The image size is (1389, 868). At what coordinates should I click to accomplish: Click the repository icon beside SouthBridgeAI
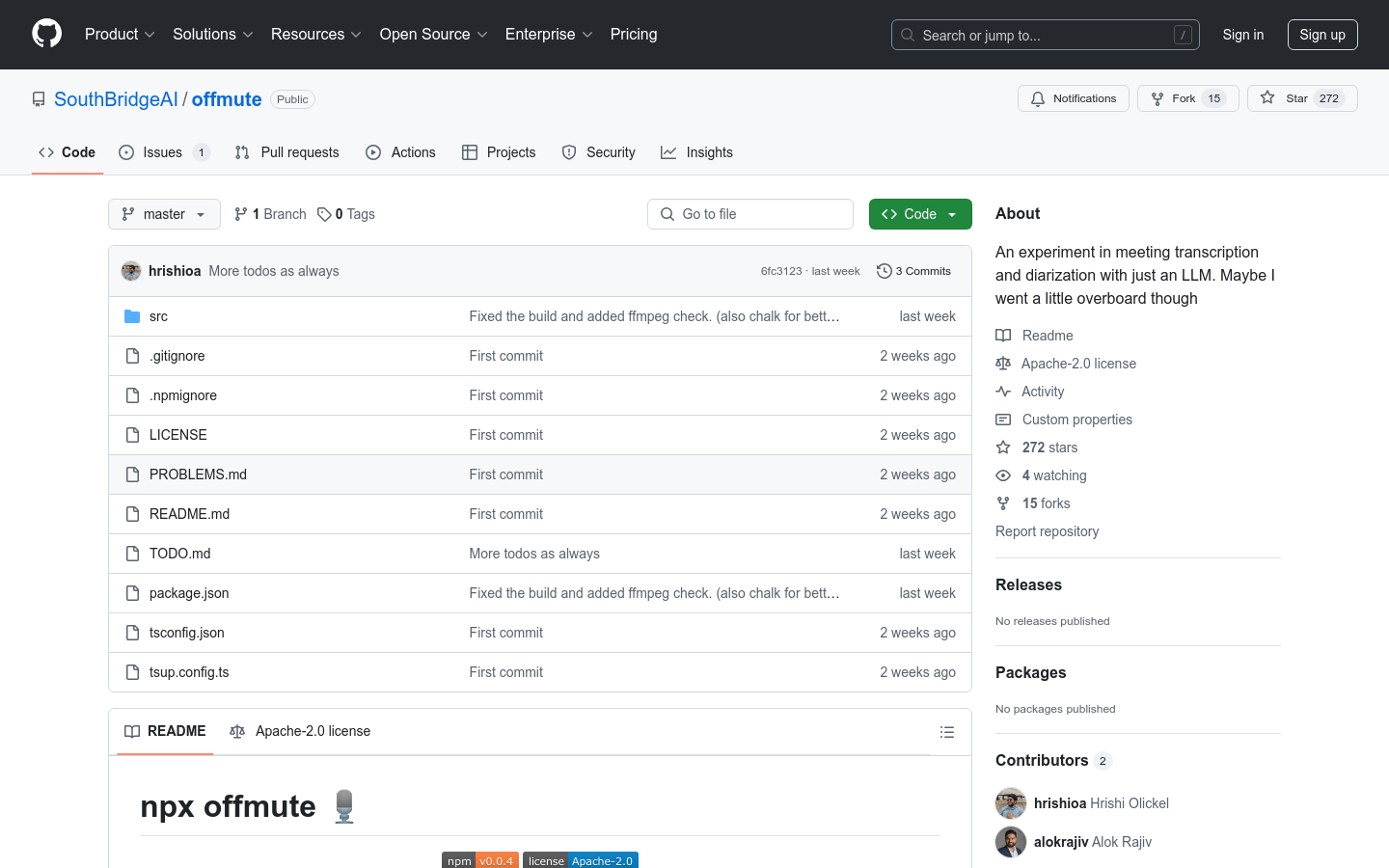click(39, 99)
